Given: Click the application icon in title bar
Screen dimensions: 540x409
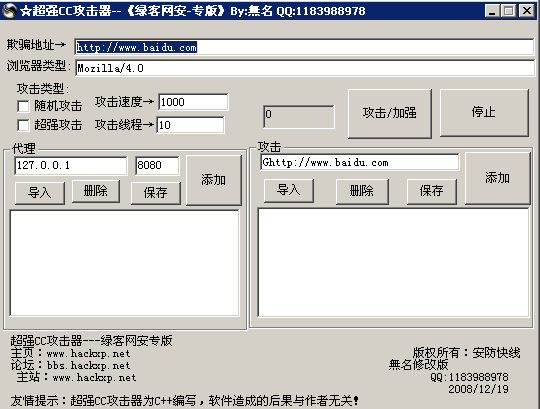Looking at the screenshot, I should (9, 11).
